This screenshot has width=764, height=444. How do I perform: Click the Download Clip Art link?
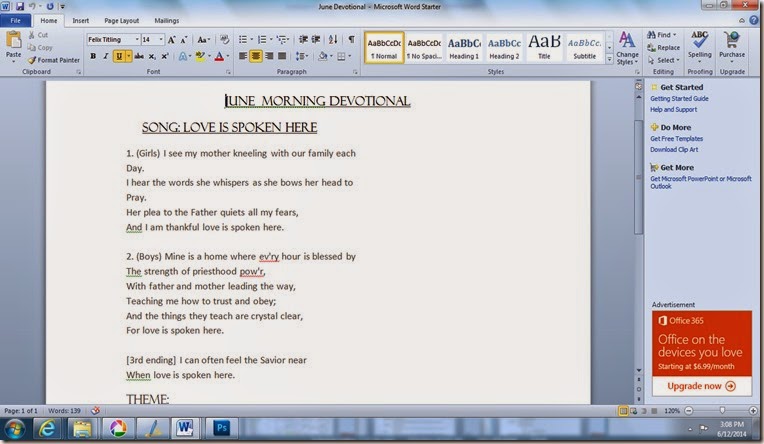[x=674, y=150]
